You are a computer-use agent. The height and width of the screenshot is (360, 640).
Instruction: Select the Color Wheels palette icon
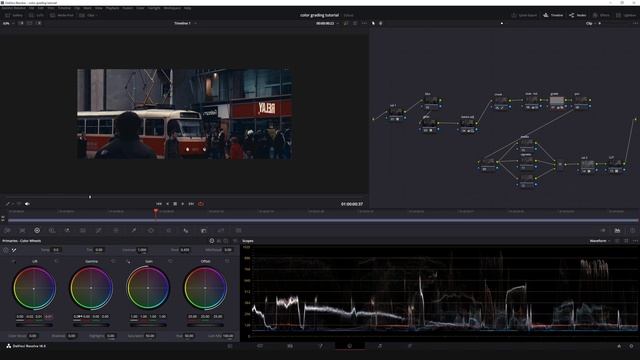point(37,231)
